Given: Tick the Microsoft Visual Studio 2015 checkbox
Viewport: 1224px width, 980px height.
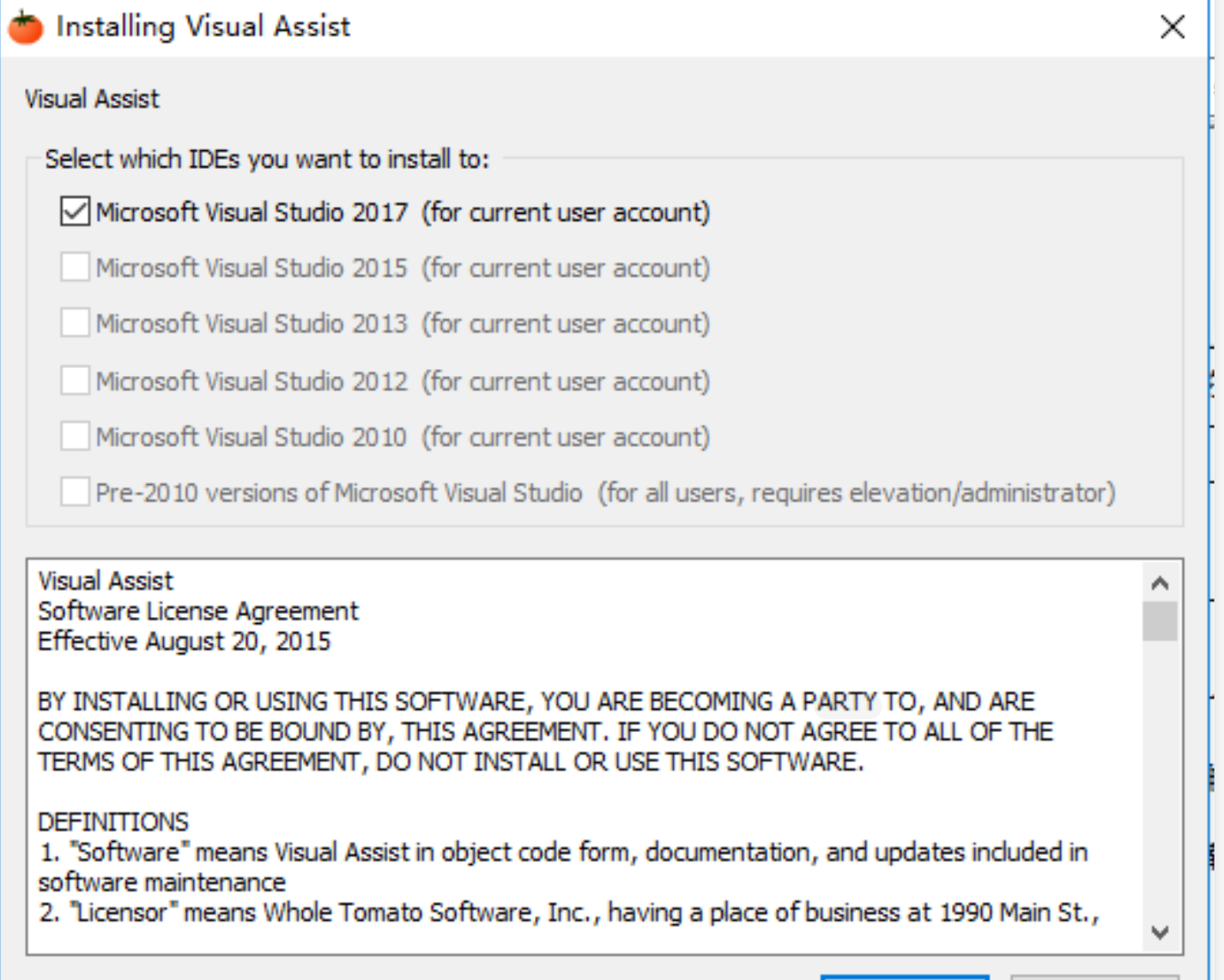Looking at the screenshot, I should (x=76, y=268).
